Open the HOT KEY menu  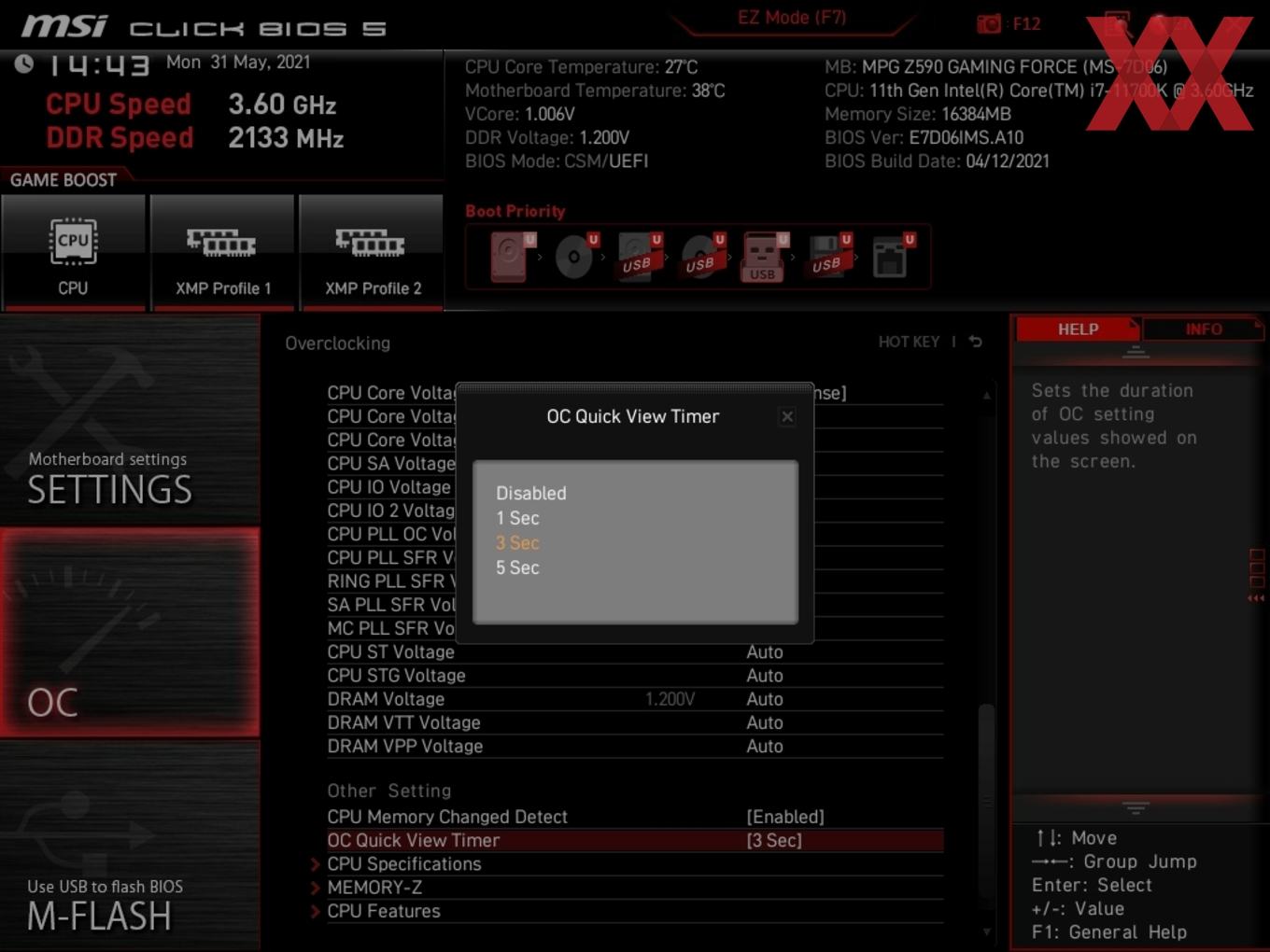[x=909, y=342]
